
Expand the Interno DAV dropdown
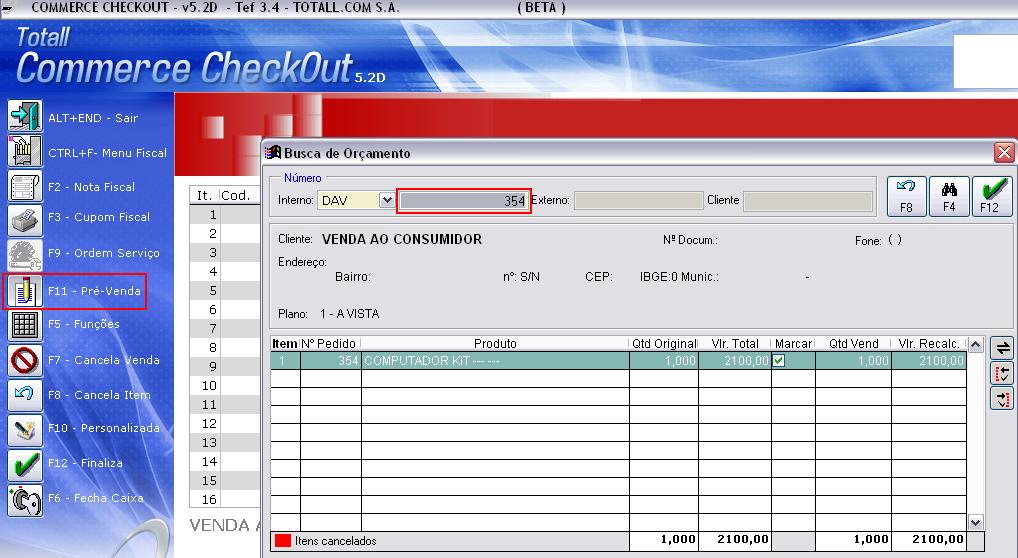(x=387, y=200)
